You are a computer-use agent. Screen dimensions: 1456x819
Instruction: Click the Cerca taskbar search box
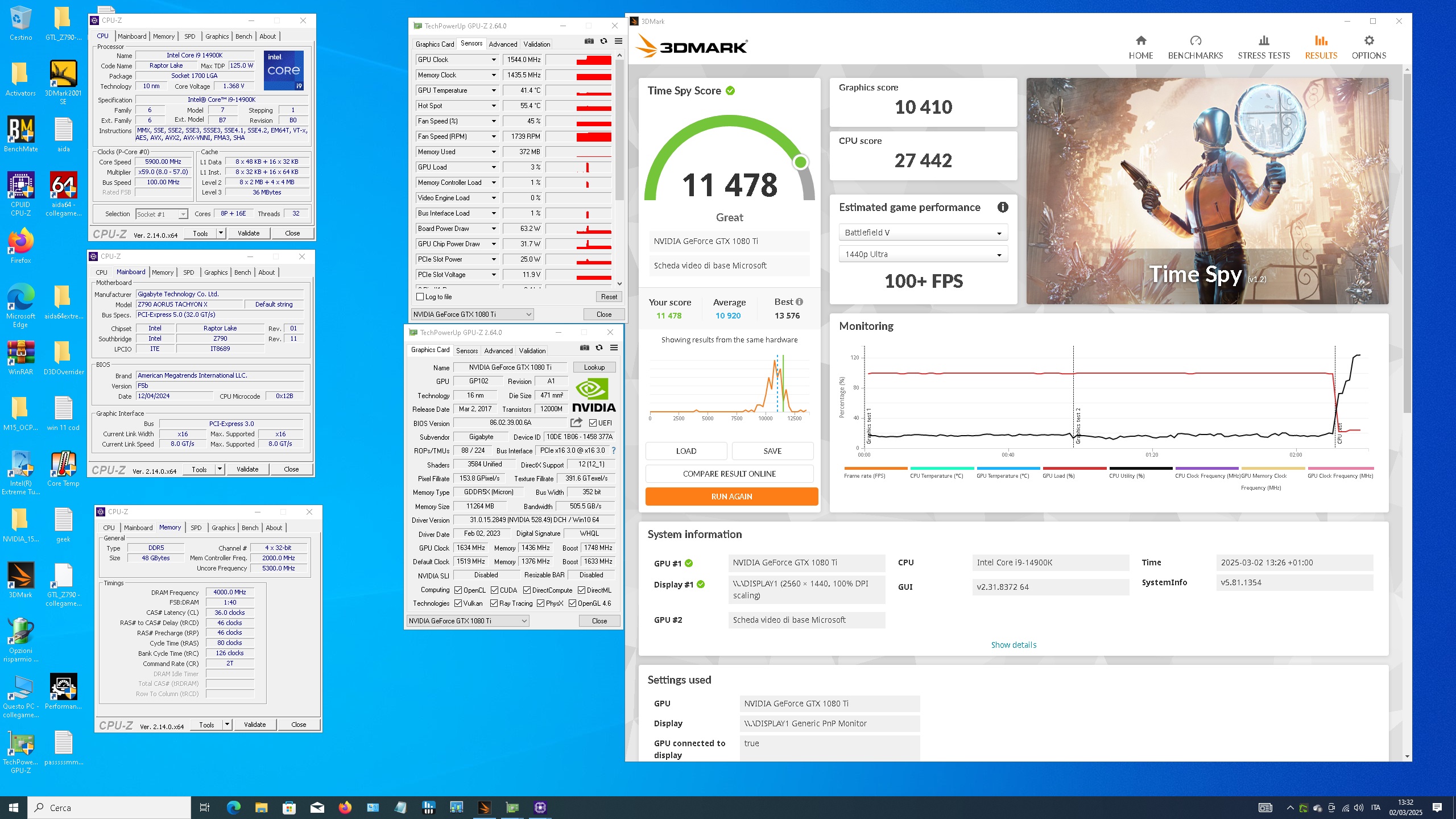(x=109, y=808)
